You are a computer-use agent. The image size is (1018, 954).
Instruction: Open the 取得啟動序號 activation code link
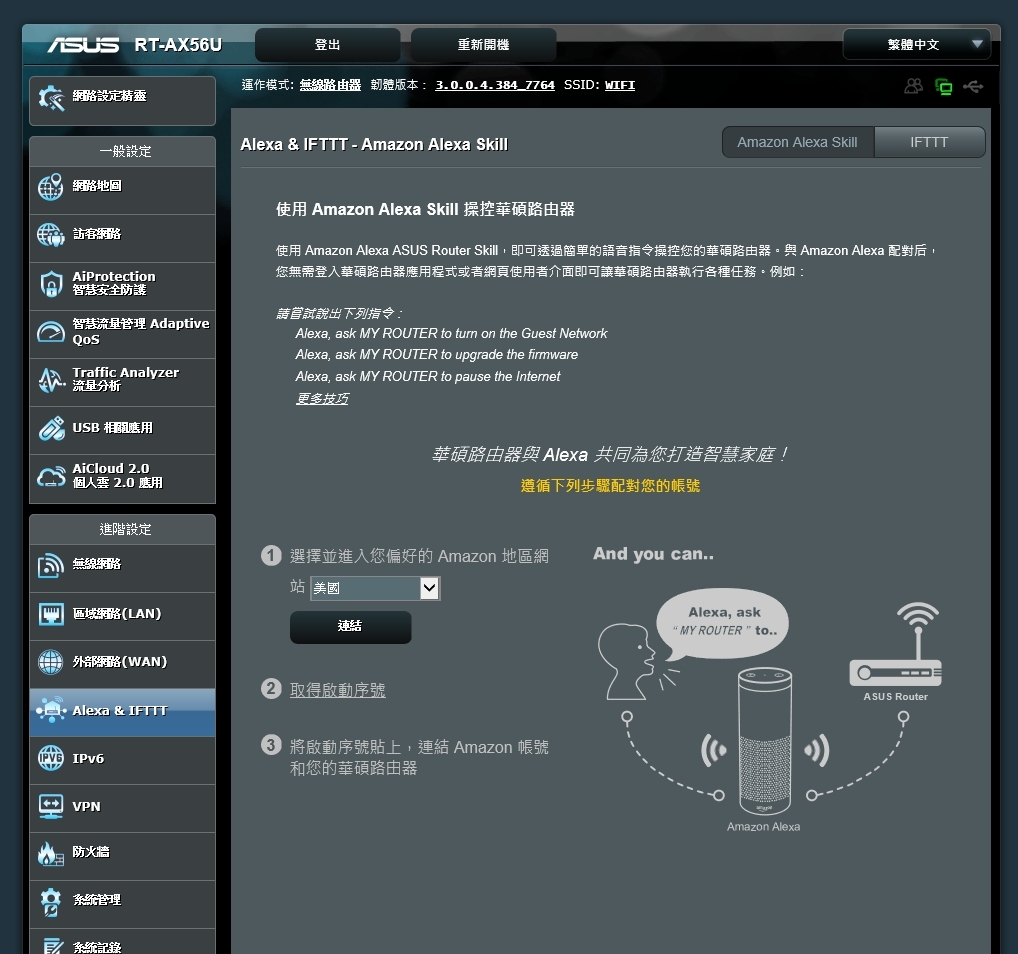[338, 690]
